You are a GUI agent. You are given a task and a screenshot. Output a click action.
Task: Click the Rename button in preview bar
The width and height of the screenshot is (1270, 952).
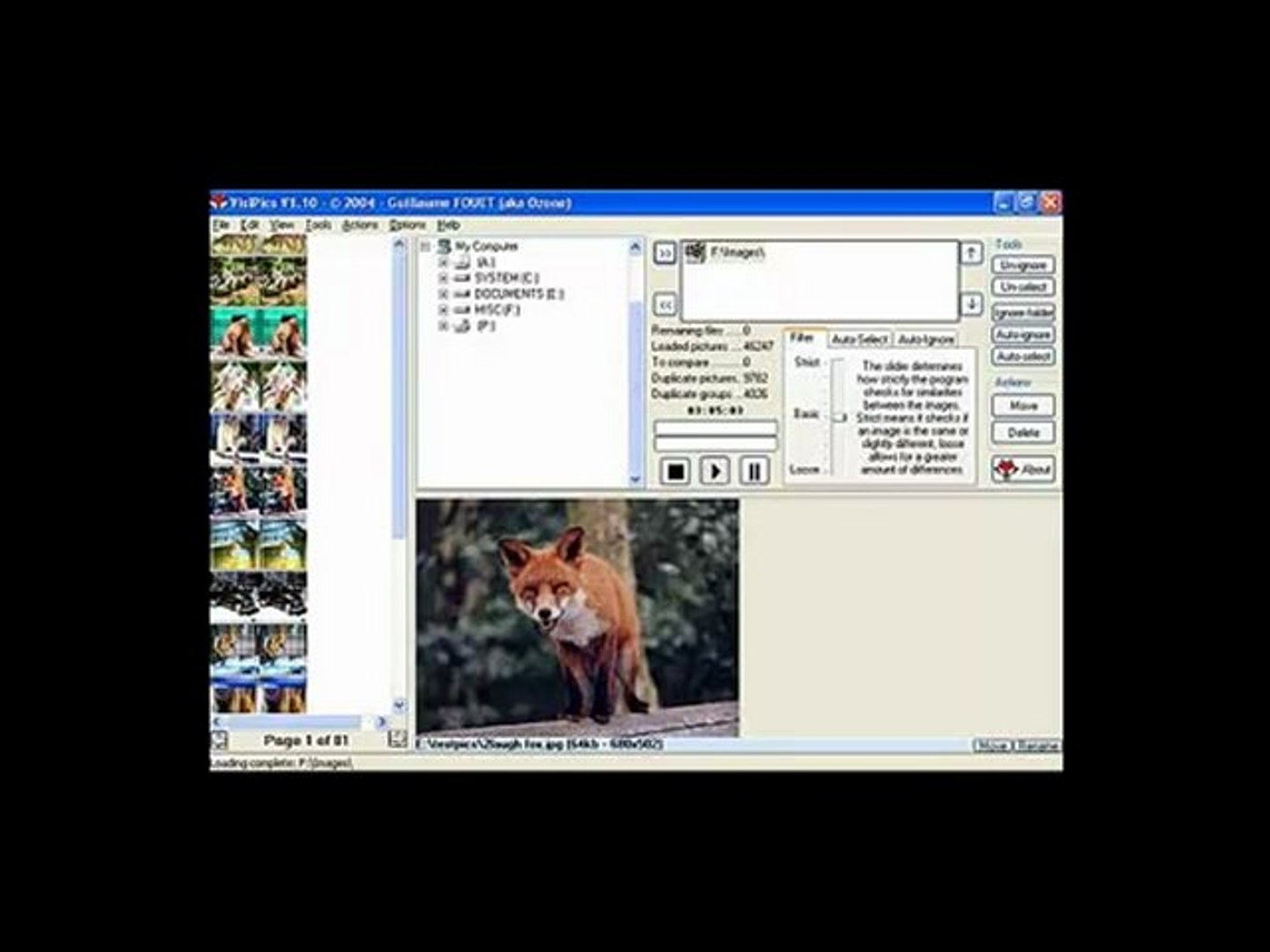tap(1037, 746)
